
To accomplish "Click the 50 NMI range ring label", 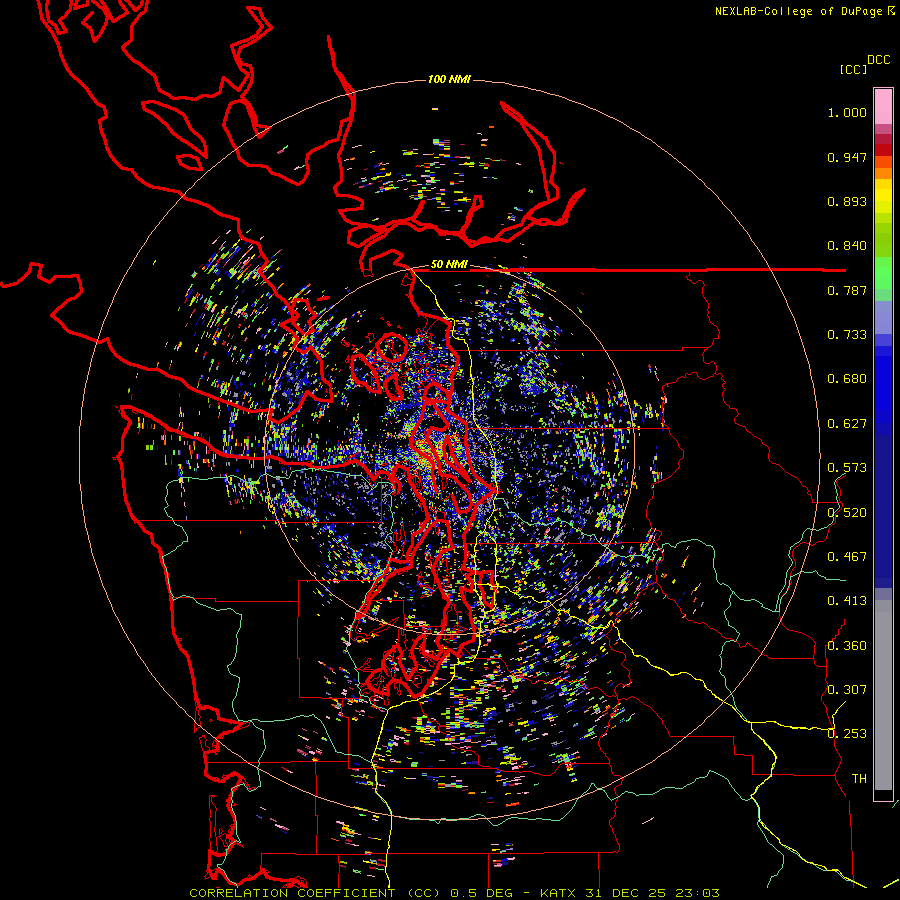I will (x=449, y=264).
